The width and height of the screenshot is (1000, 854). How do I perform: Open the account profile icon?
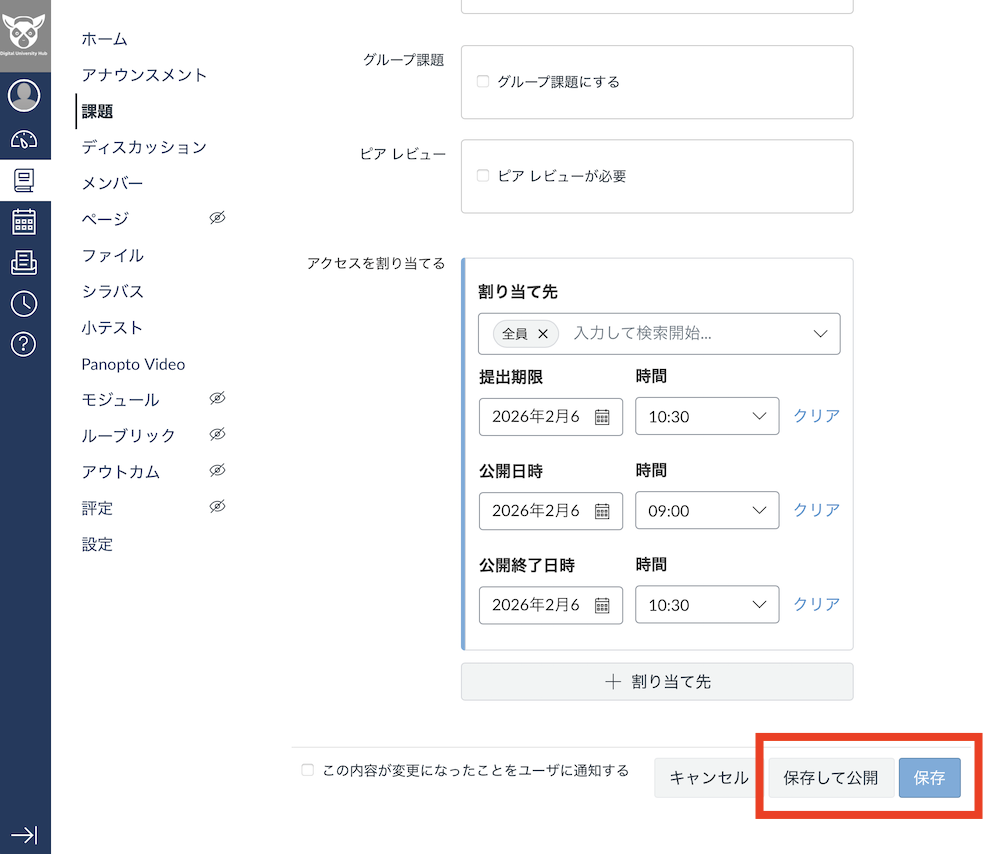tap(24, 95)
